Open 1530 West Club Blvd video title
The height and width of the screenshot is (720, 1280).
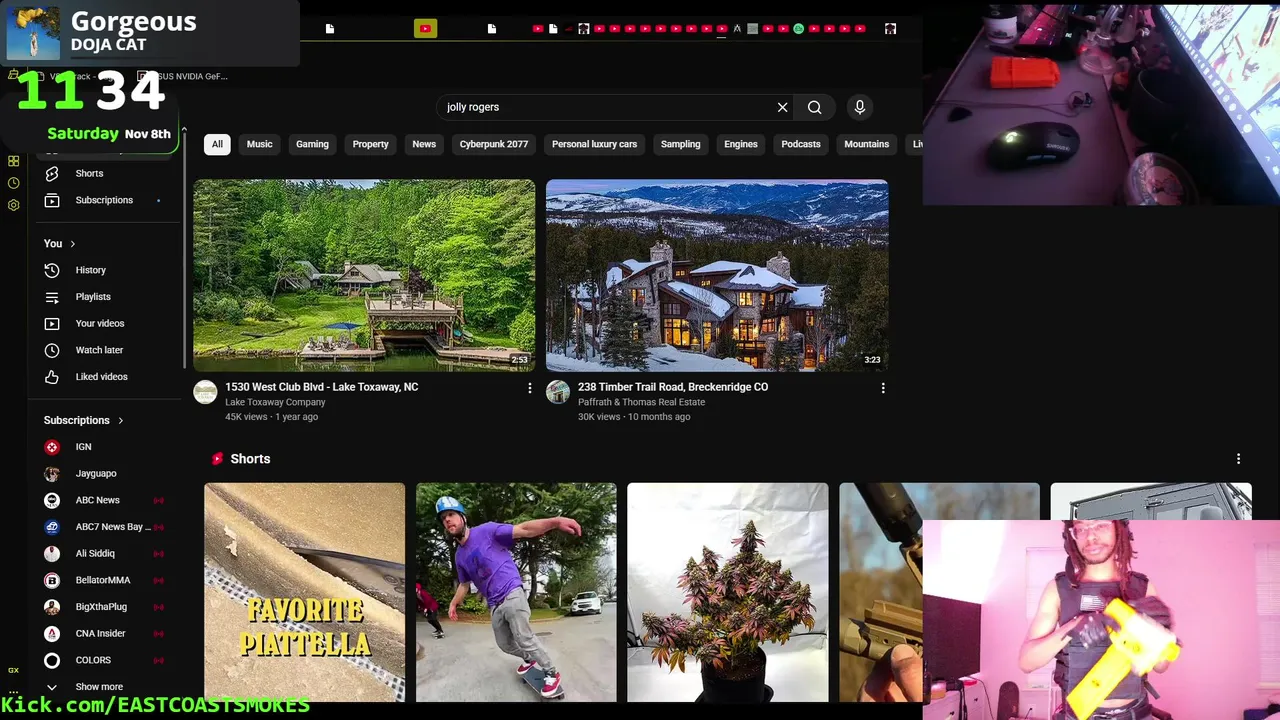point(321,387)
